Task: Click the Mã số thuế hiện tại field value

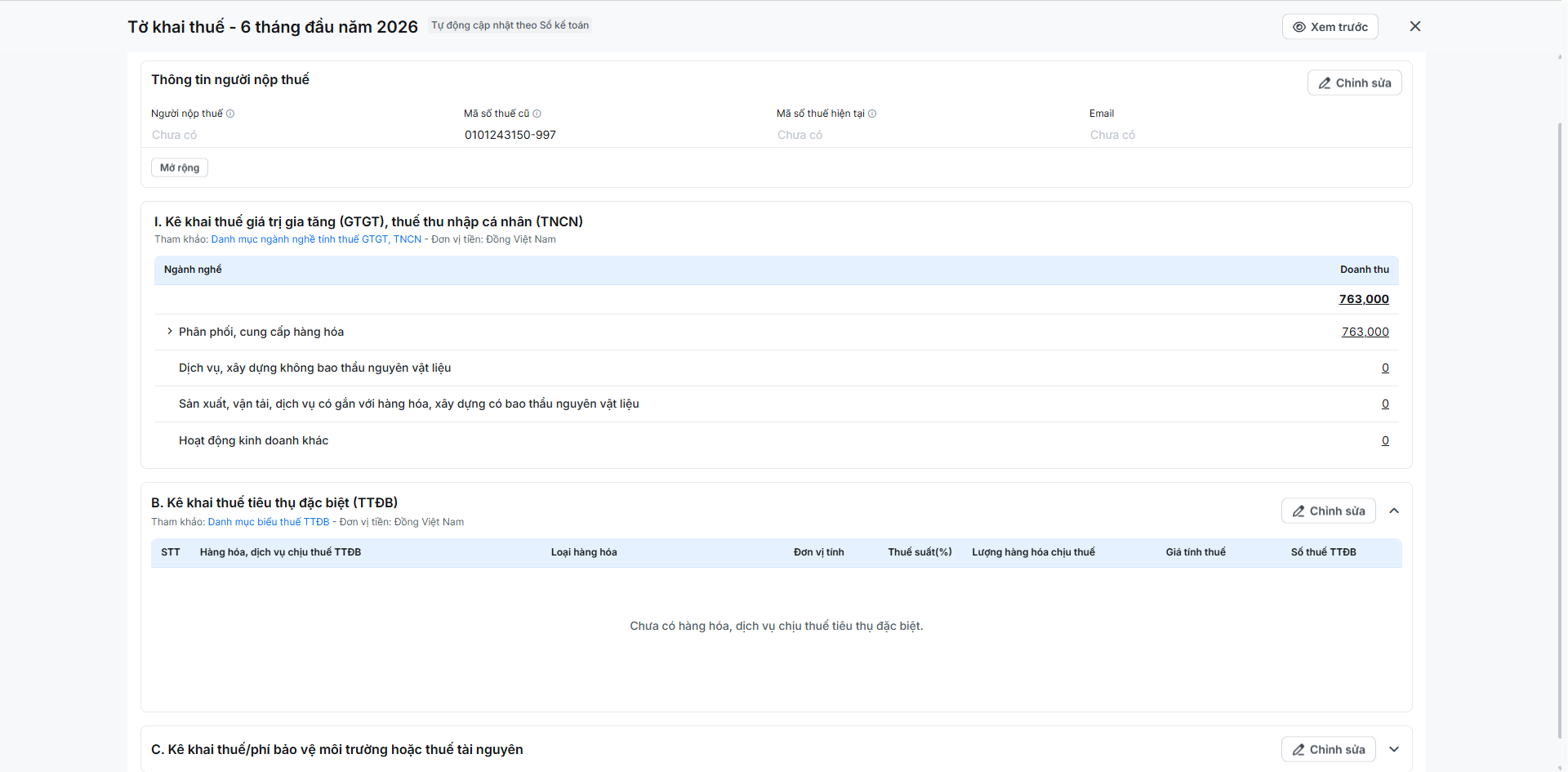Action: [x=800, y=135]
